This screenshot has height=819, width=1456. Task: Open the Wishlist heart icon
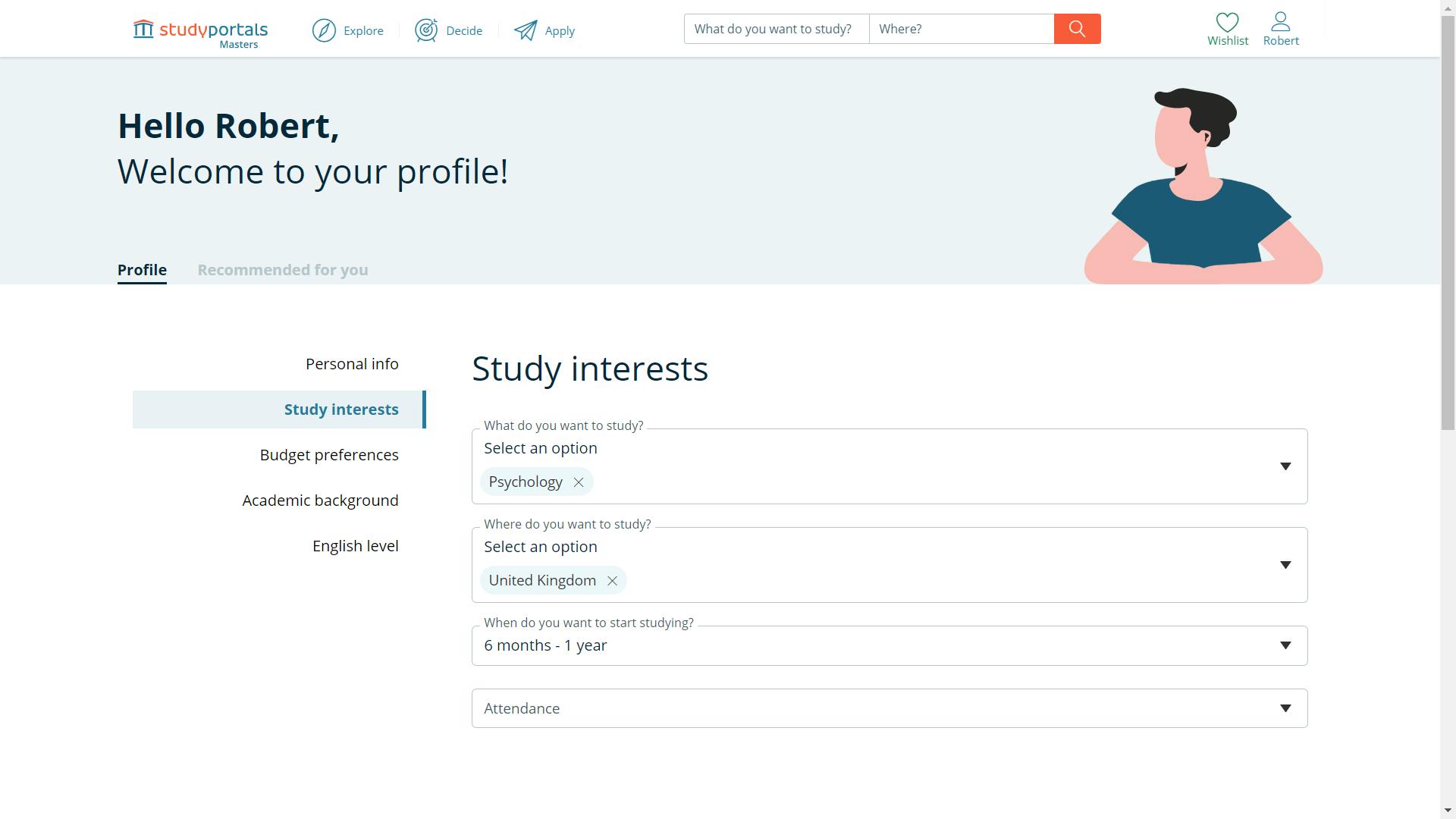[1227, 23]
